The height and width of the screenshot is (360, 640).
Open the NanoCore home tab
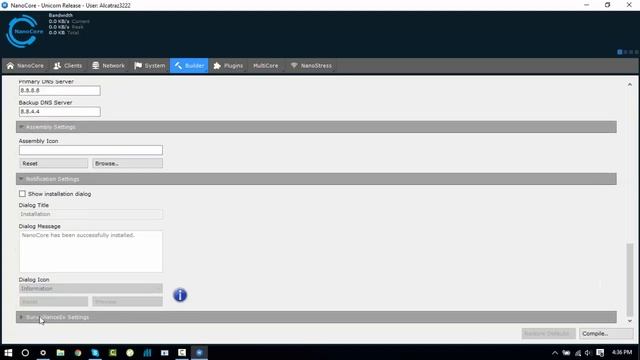(x=25, y=66)
